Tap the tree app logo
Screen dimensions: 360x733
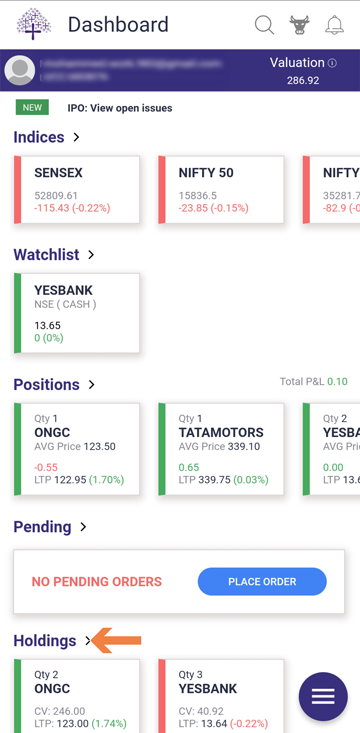(x=33, y=24)
